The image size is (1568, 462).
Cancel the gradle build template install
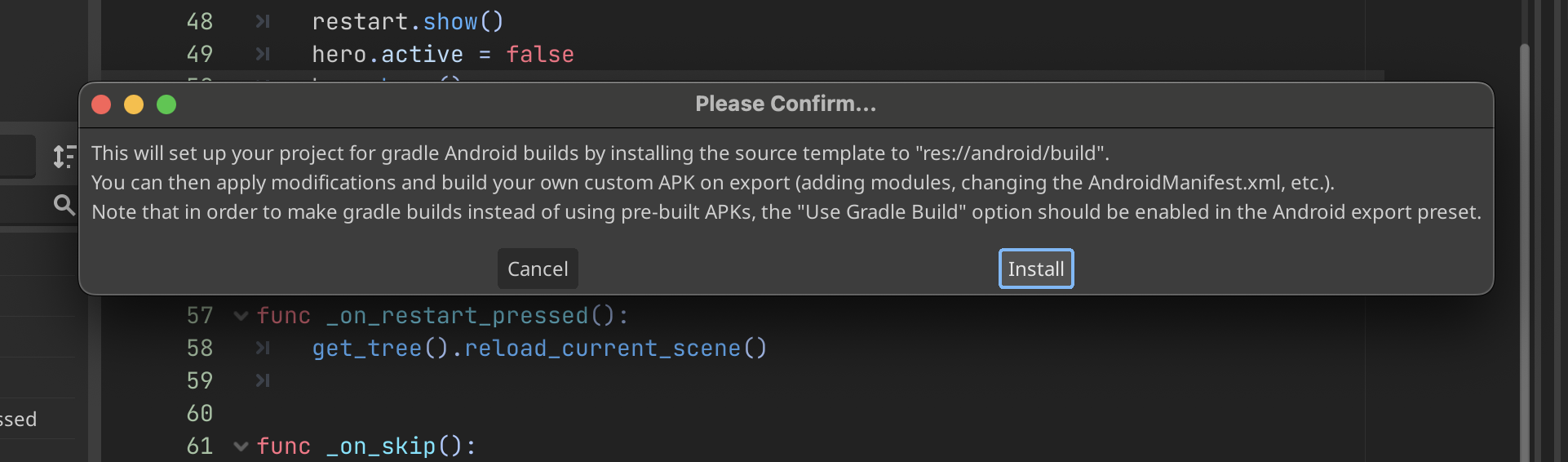[538, 269]
